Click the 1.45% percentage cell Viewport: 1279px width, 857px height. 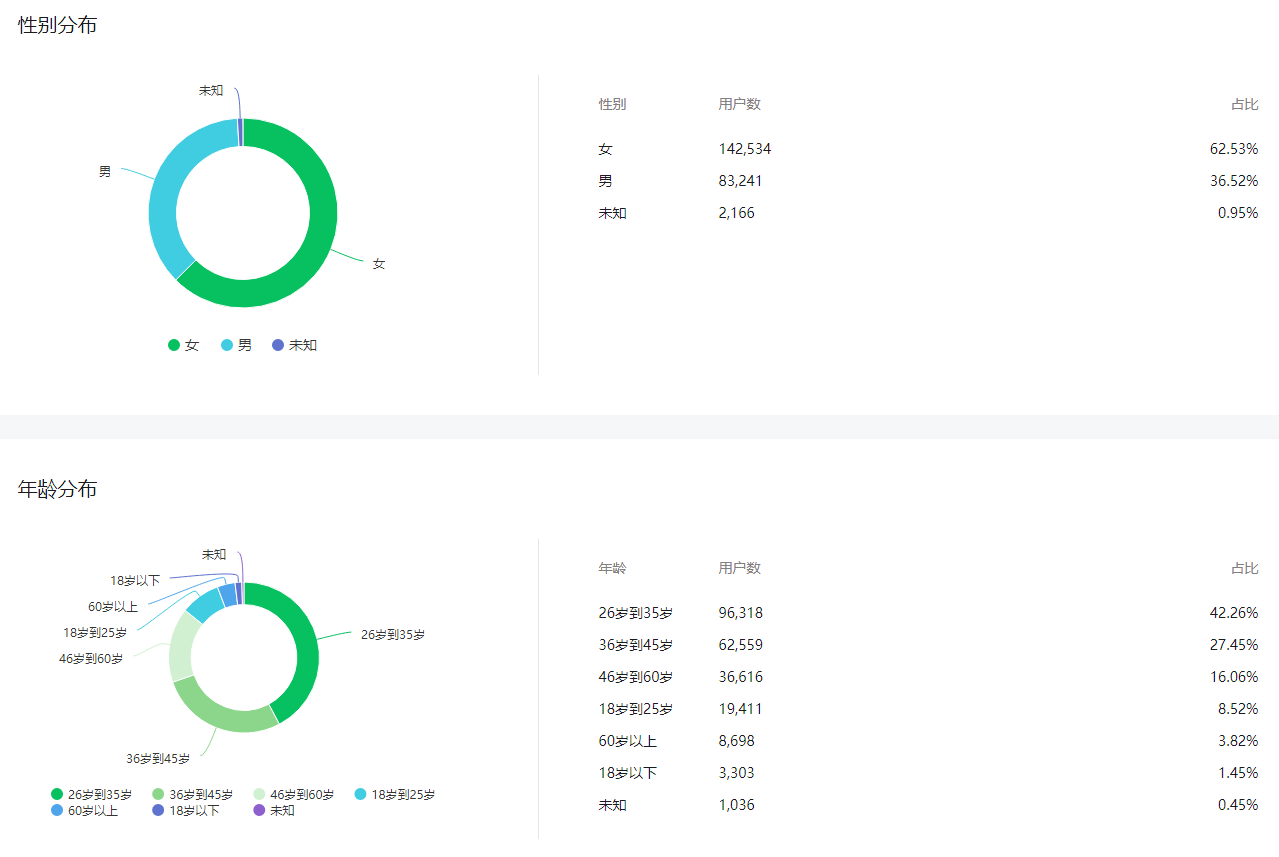tap(1238, 773)
